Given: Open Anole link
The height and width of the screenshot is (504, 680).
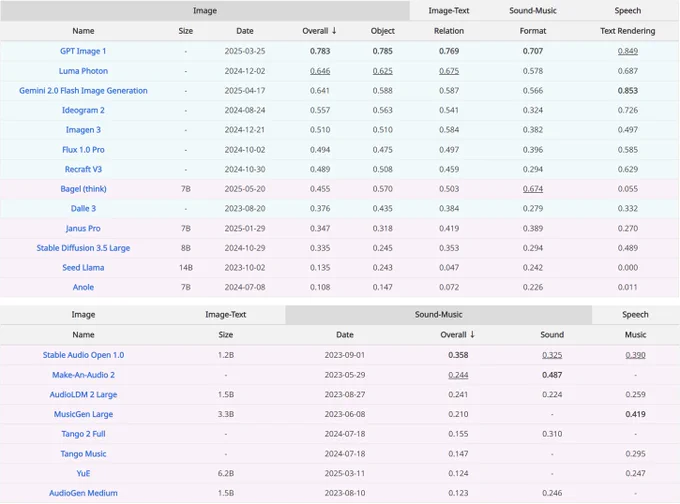Looking at the screenshot, I should click(83, 287).
